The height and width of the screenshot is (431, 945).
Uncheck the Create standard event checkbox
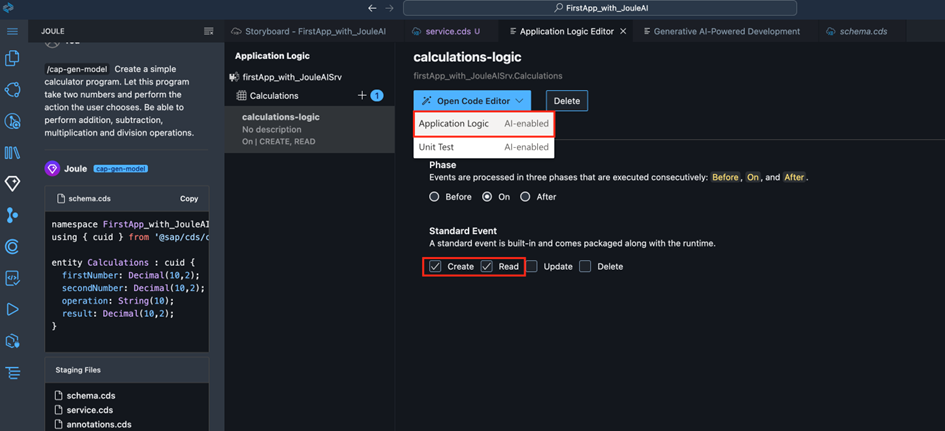coord(435,267)
